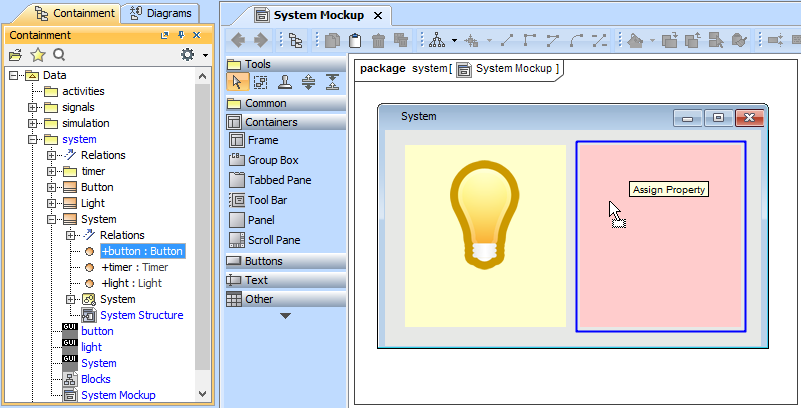The image size is (801, 408).
Task: Expand the simulation folder
Action: 32,123
